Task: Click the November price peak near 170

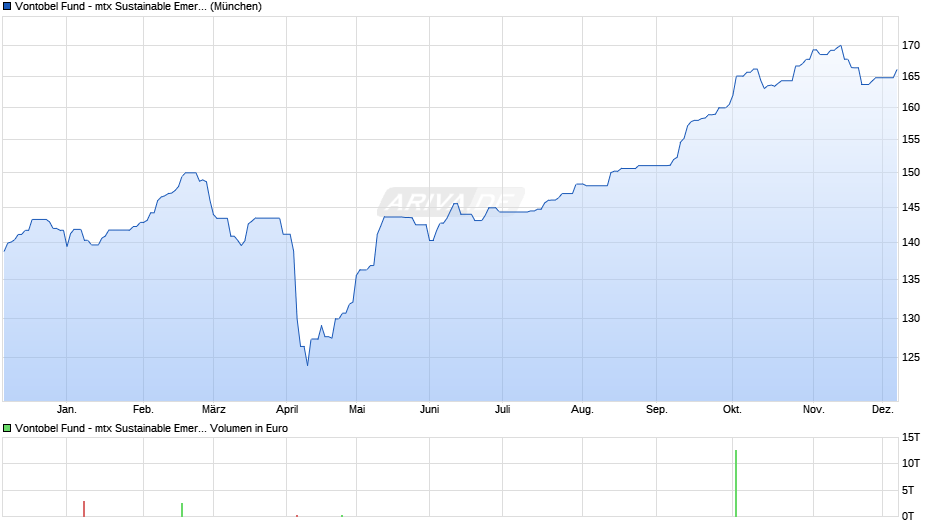Action: (840, 46)
